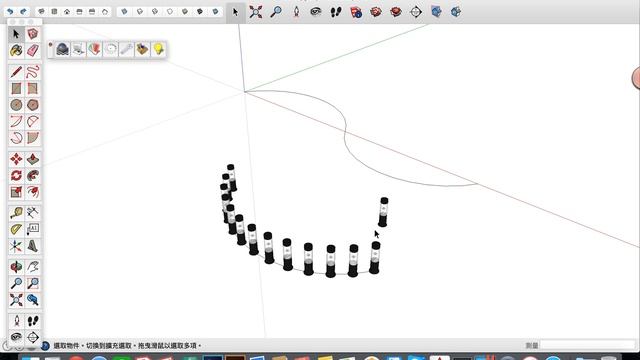Switch to Iso view in top toolbar
The width and height of the screenshot is (640, 360).
[x=41, y=12]
